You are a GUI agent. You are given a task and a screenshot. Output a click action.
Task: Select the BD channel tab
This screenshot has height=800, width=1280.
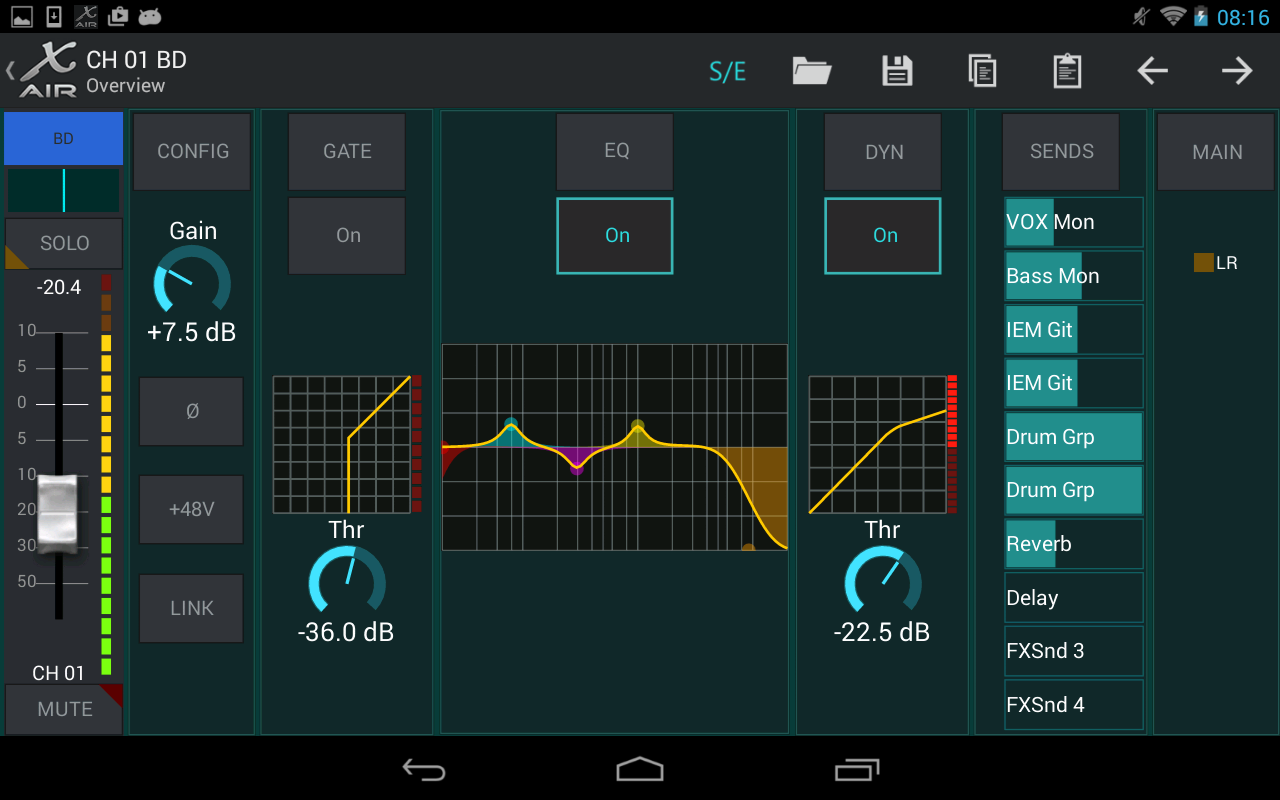click(63, 138)
